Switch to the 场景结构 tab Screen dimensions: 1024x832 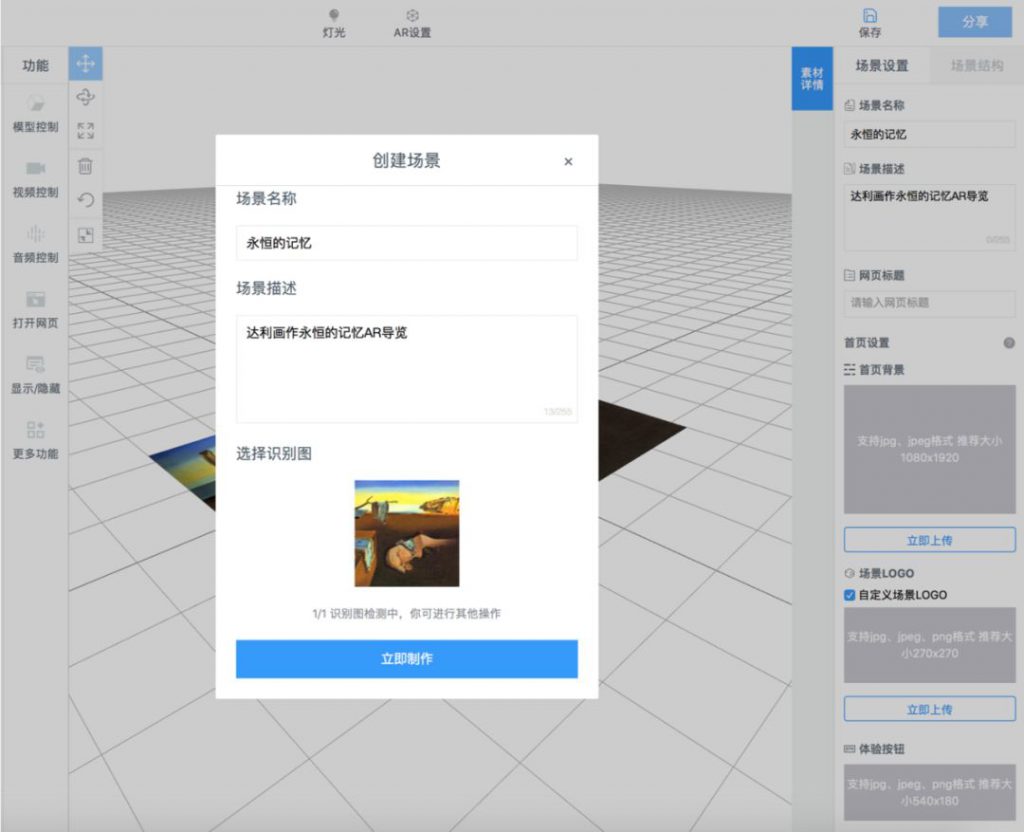[976, 65]
